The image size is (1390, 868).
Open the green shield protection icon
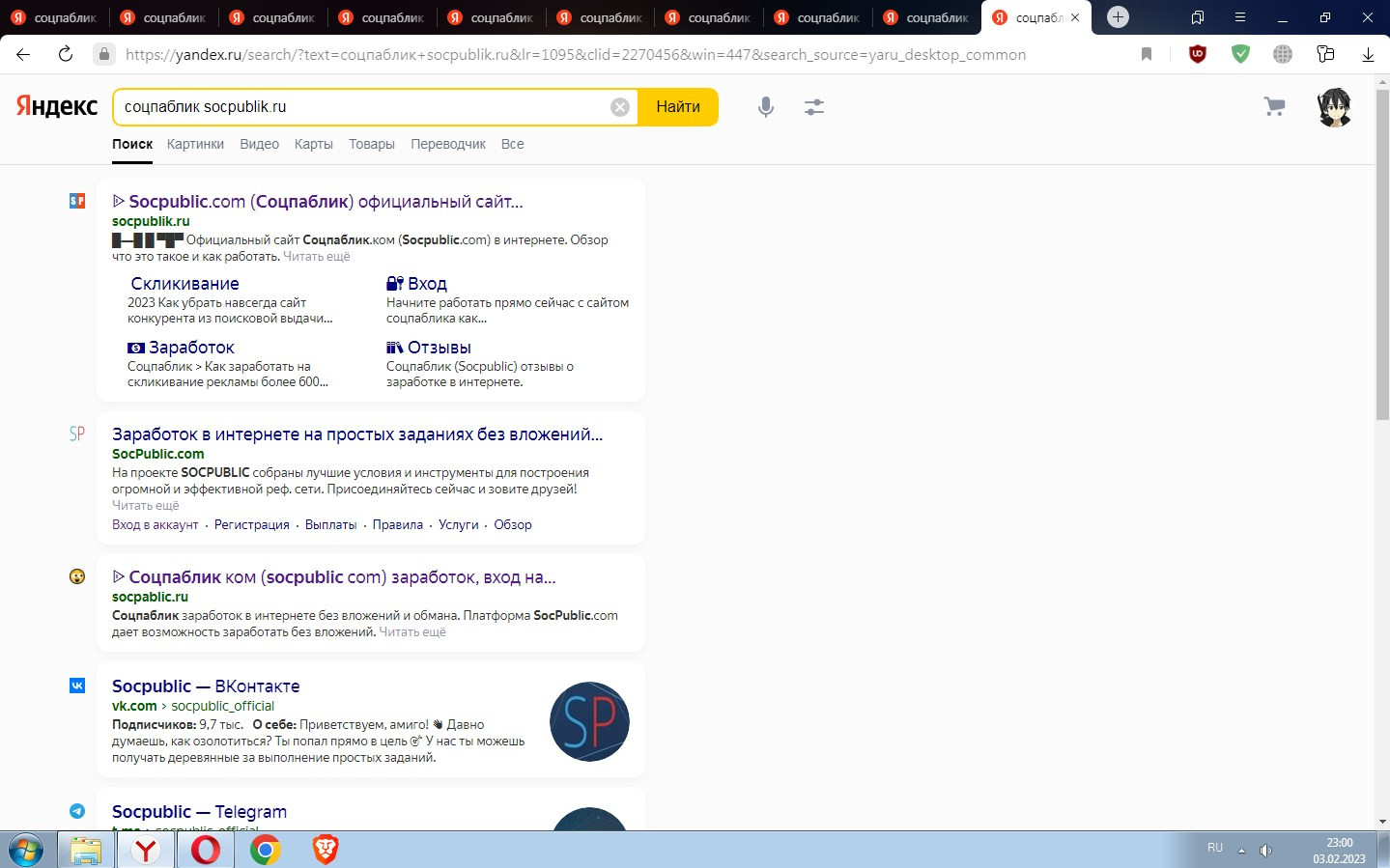point(1240,54)
